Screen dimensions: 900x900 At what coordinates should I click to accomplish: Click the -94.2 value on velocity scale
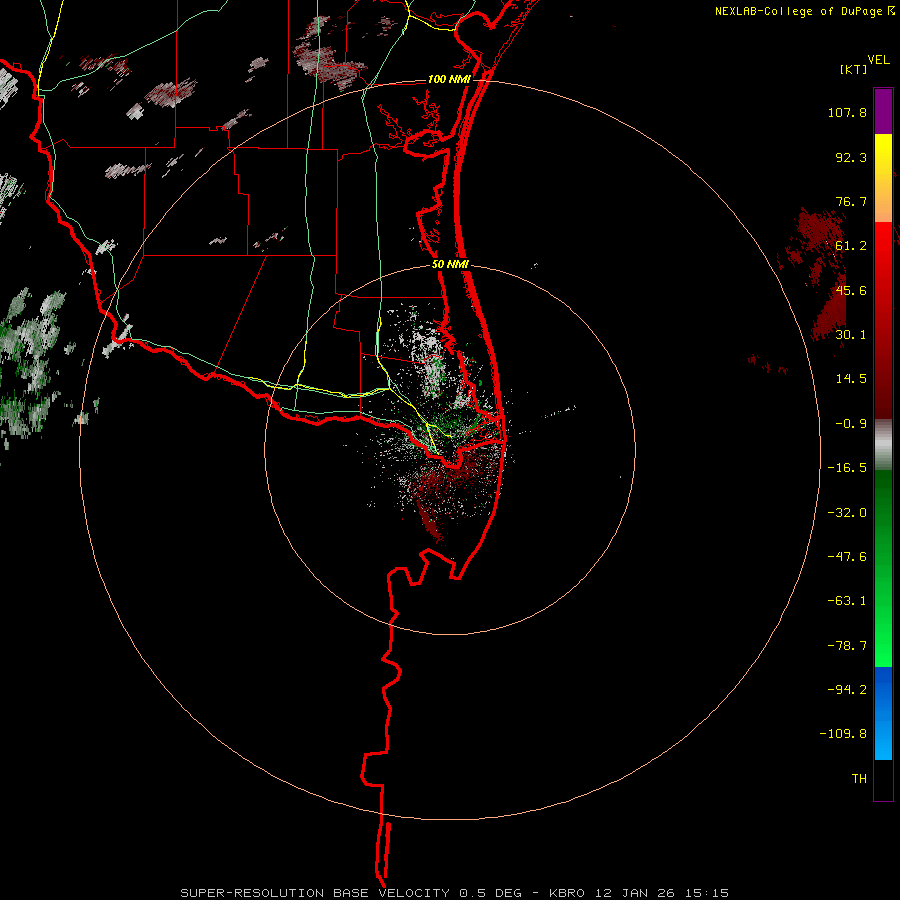pyautogui.click(x=847, y=690)
